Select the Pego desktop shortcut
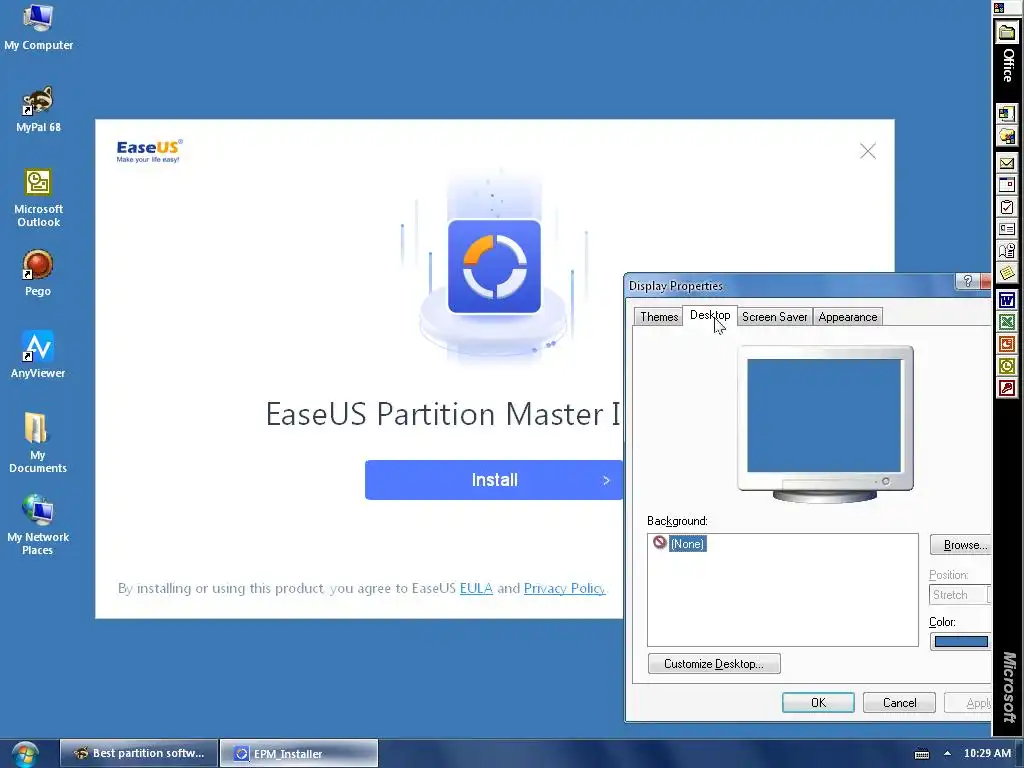Screen dimensions: 1024x768 38,273
